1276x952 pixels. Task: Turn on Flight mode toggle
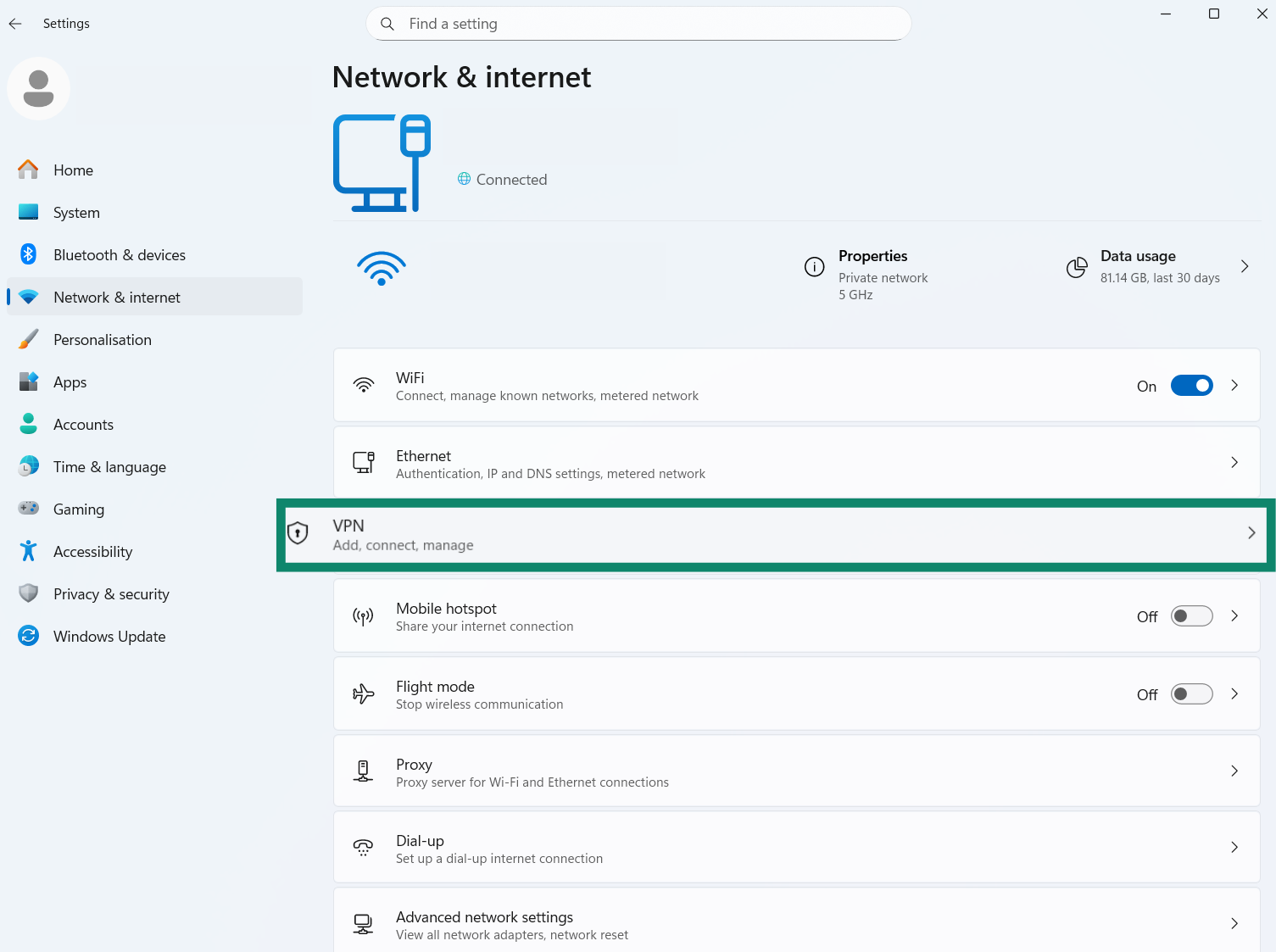(x=1191, y=693)
